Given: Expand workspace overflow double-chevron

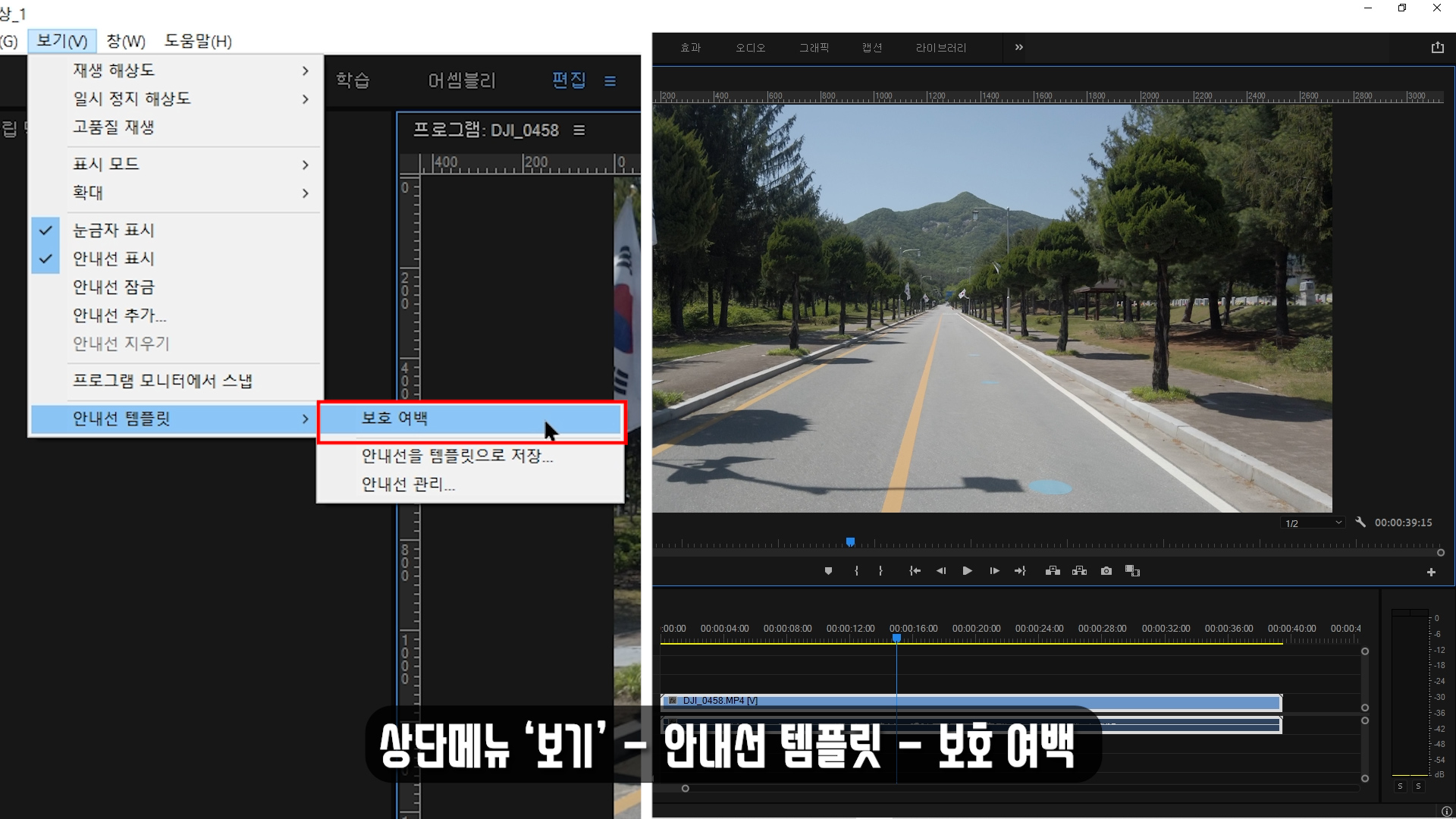Looking at the screenshot, I should tap(1018, 47).
